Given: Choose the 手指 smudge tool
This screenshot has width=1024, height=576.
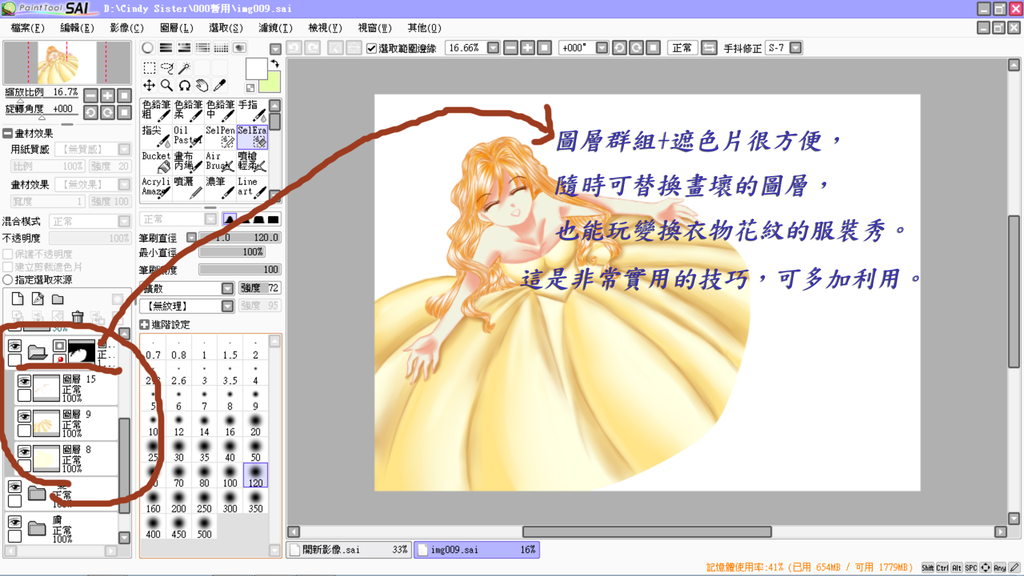Looking at the screenshot, I should (252, 111).
